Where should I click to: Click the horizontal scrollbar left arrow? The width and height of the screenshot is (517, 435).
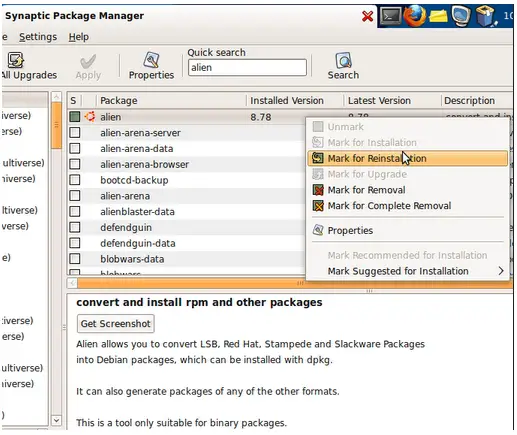72,283
